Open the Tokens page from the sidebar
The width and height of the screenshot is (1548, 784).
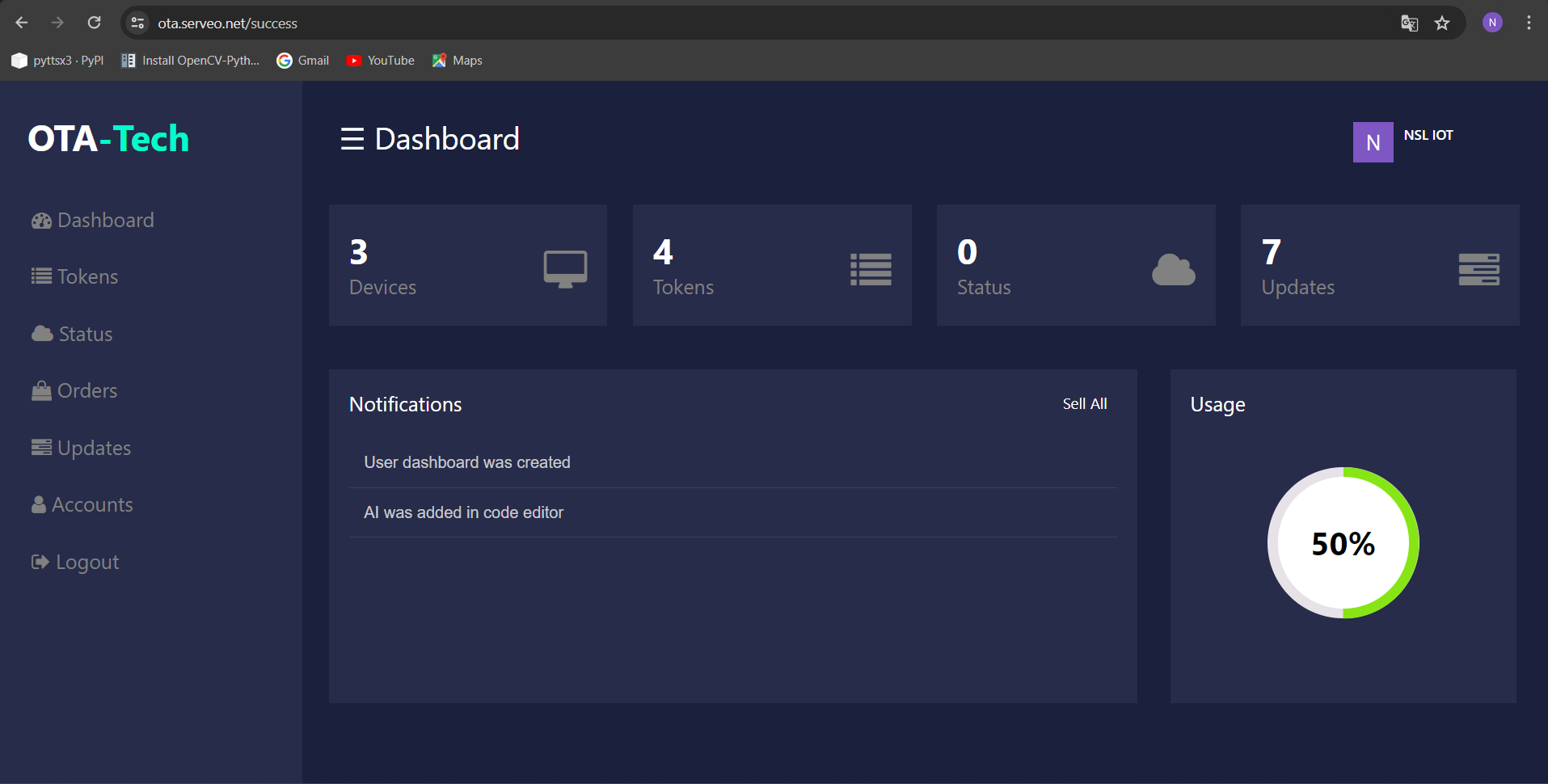[87, 276]
